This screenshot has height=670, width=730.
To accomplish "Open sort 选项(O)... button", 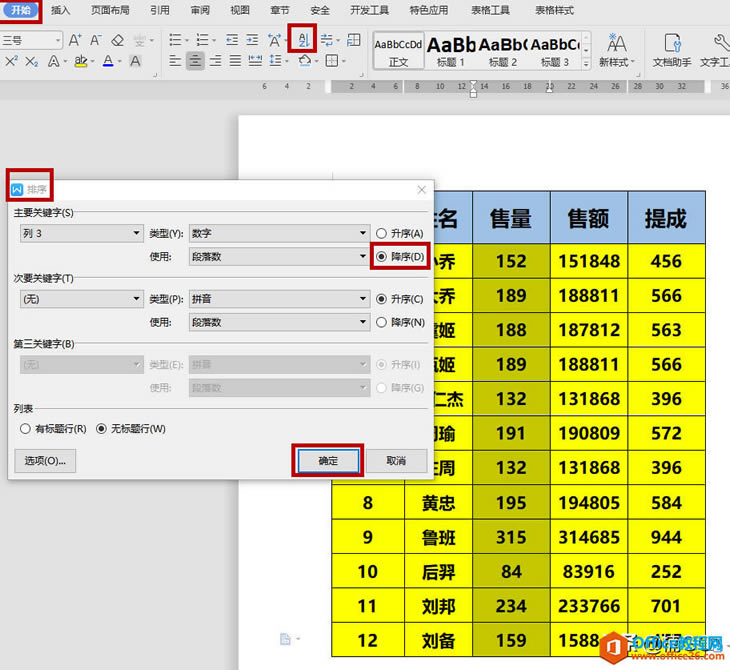I will pos(45,460).
